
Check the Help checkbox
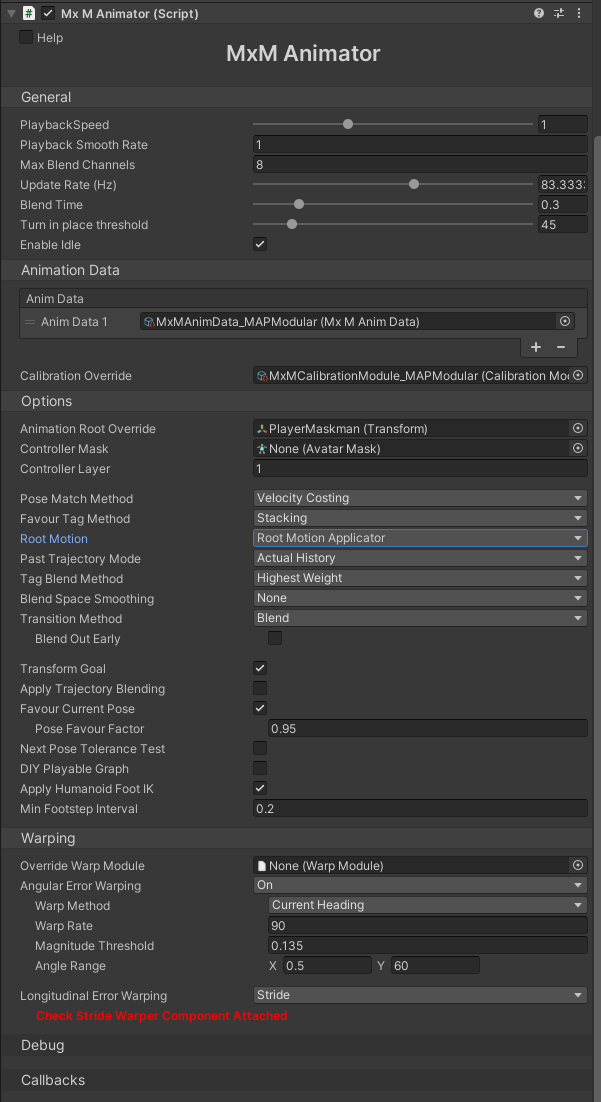27,37
